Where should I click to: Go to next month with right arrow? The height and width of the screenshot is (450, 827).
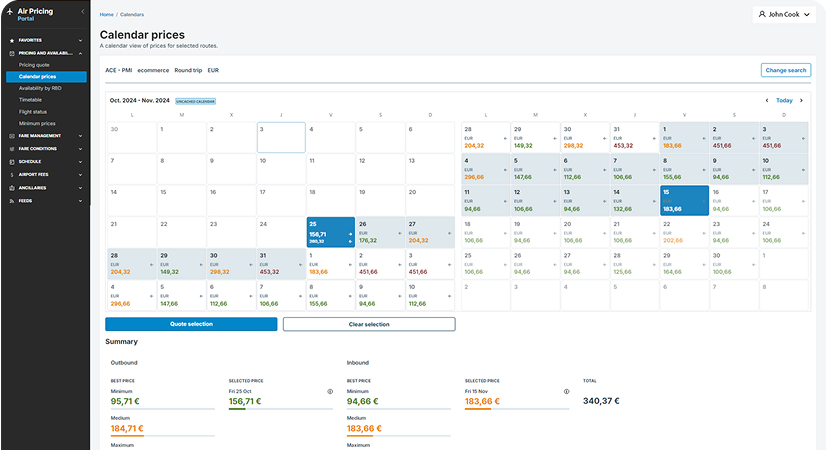(802, 100)
